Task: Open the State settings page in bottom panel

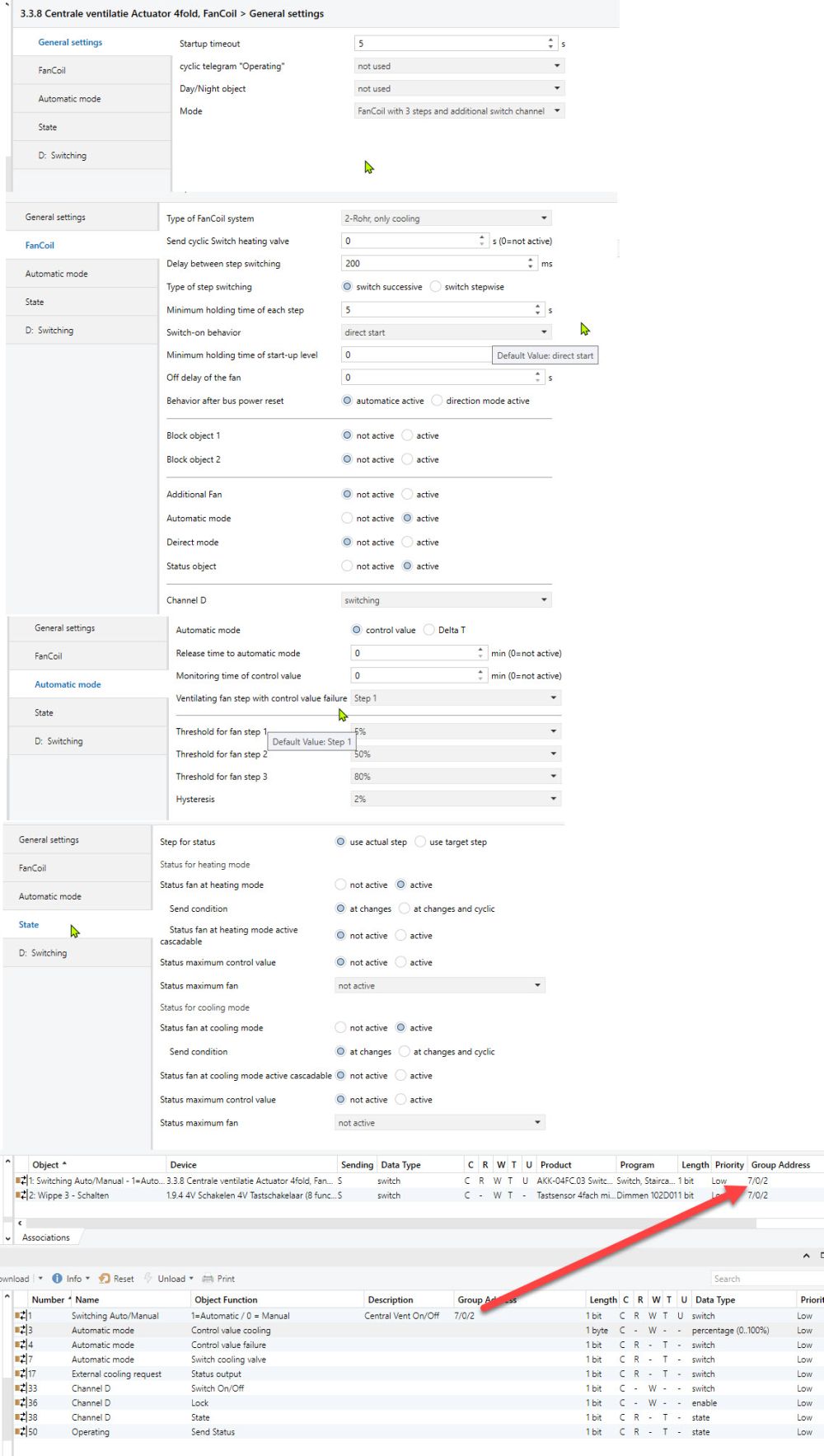Action: [29, 925]
